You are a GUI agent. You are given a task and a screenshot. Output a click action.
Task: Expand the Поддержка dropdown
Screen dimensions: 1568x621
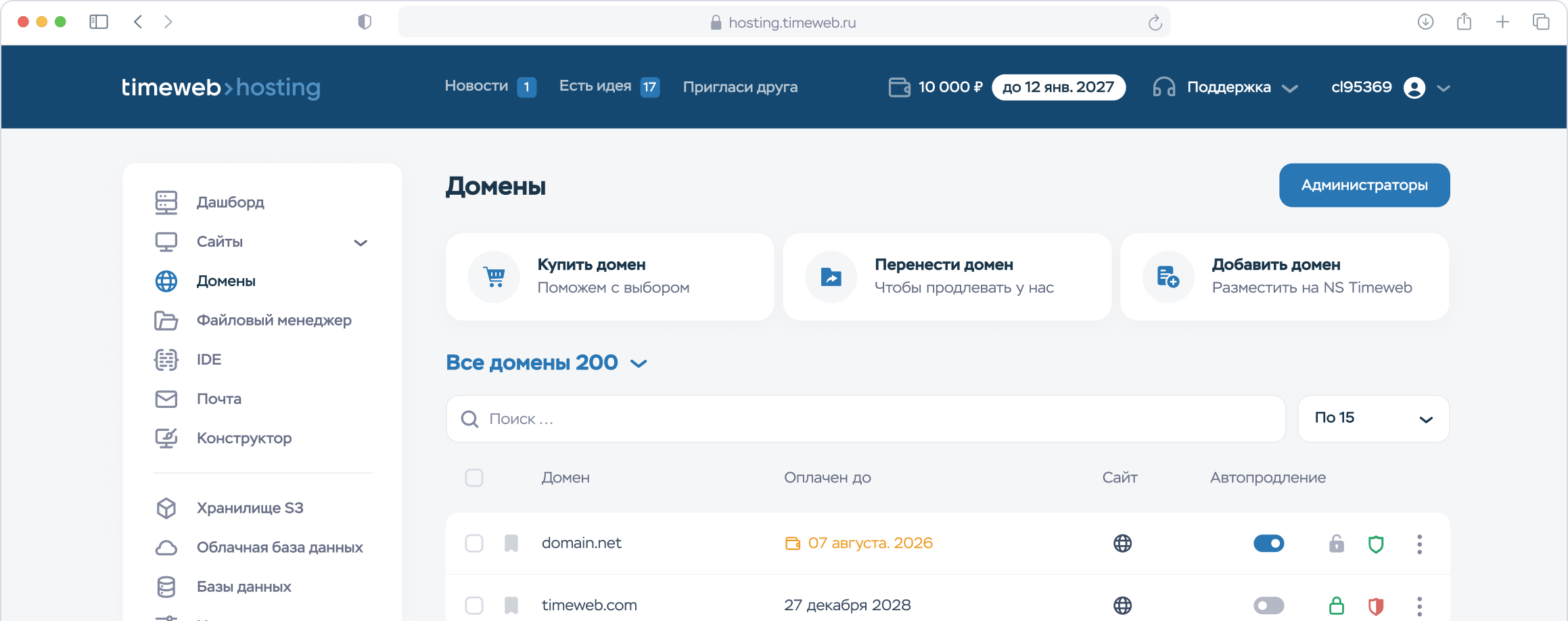point(1242,87)
